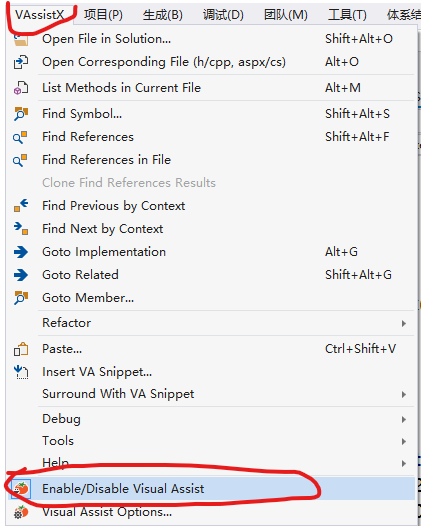Click the Find Symbol binoculars icon

[21, 114]
